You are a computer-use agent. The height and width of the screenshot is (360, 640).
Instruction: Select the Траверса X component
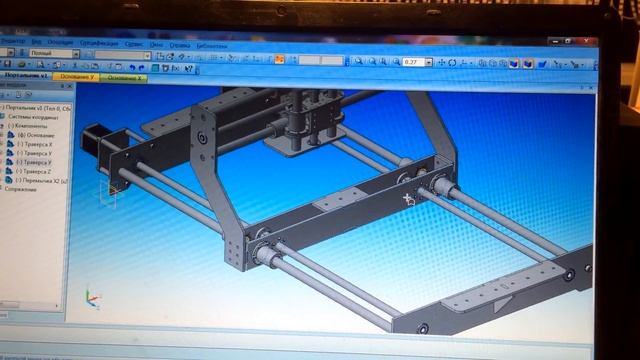click(x=35, y=144)
